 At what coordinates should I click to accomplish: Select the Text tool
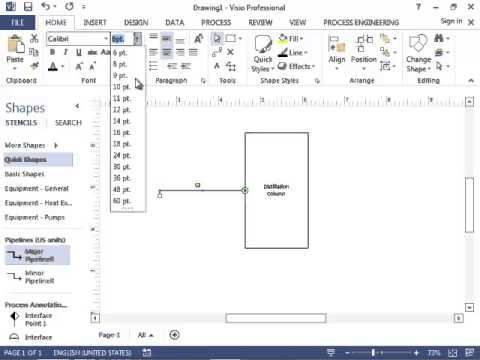pyautogui.click(x=217, y=66)
